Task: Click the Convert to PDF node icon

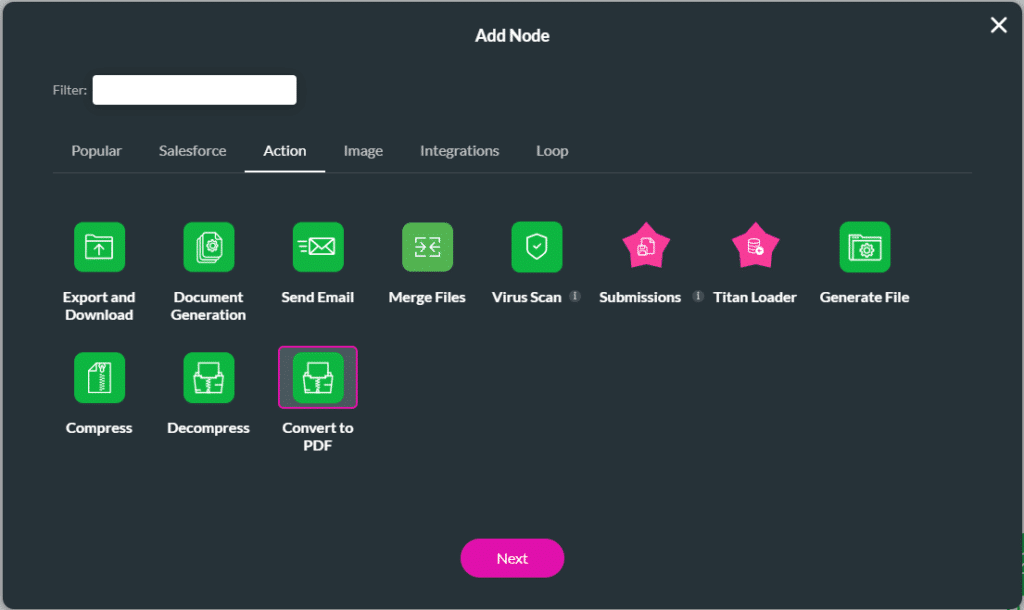Action: coord(318,377)
